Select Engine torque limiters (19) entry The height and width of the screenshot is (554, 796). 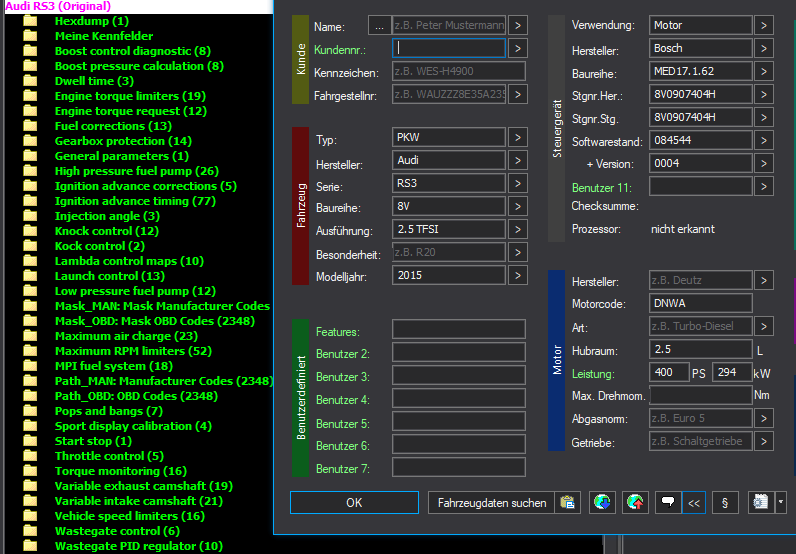[x=130, y=96]
